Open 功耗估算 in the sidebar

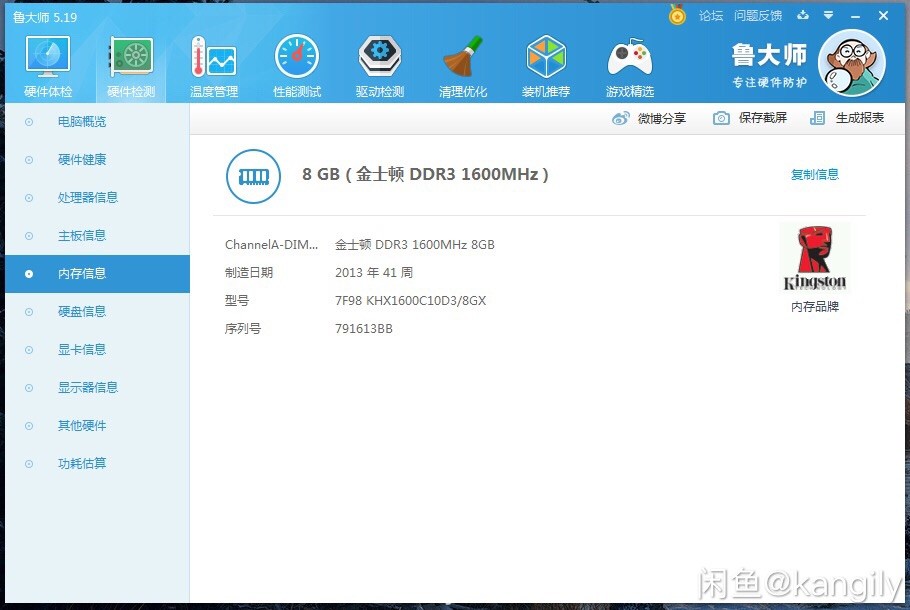click(98, 464)
